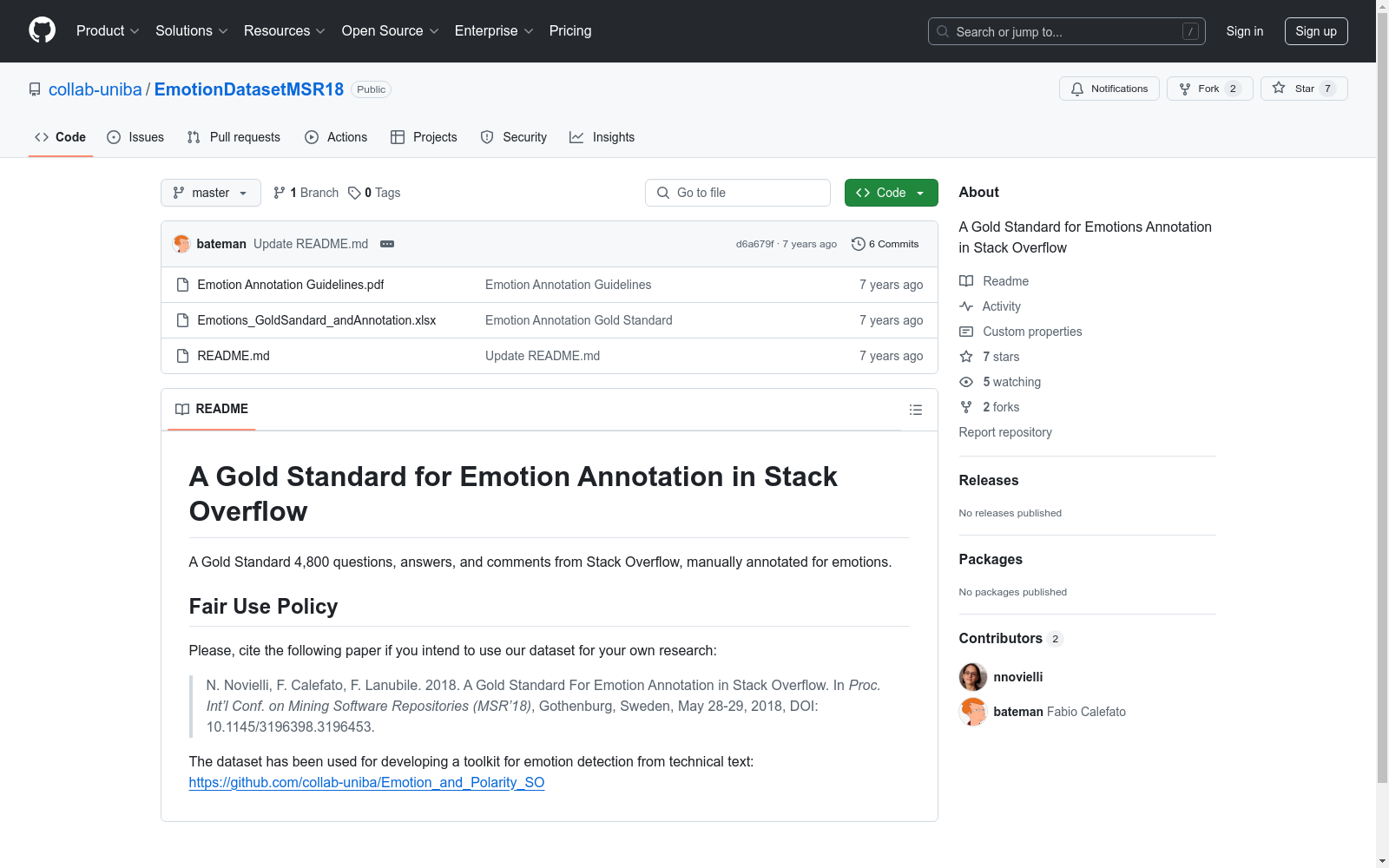Focus the Search or jump to field

tap(1067, 31)
